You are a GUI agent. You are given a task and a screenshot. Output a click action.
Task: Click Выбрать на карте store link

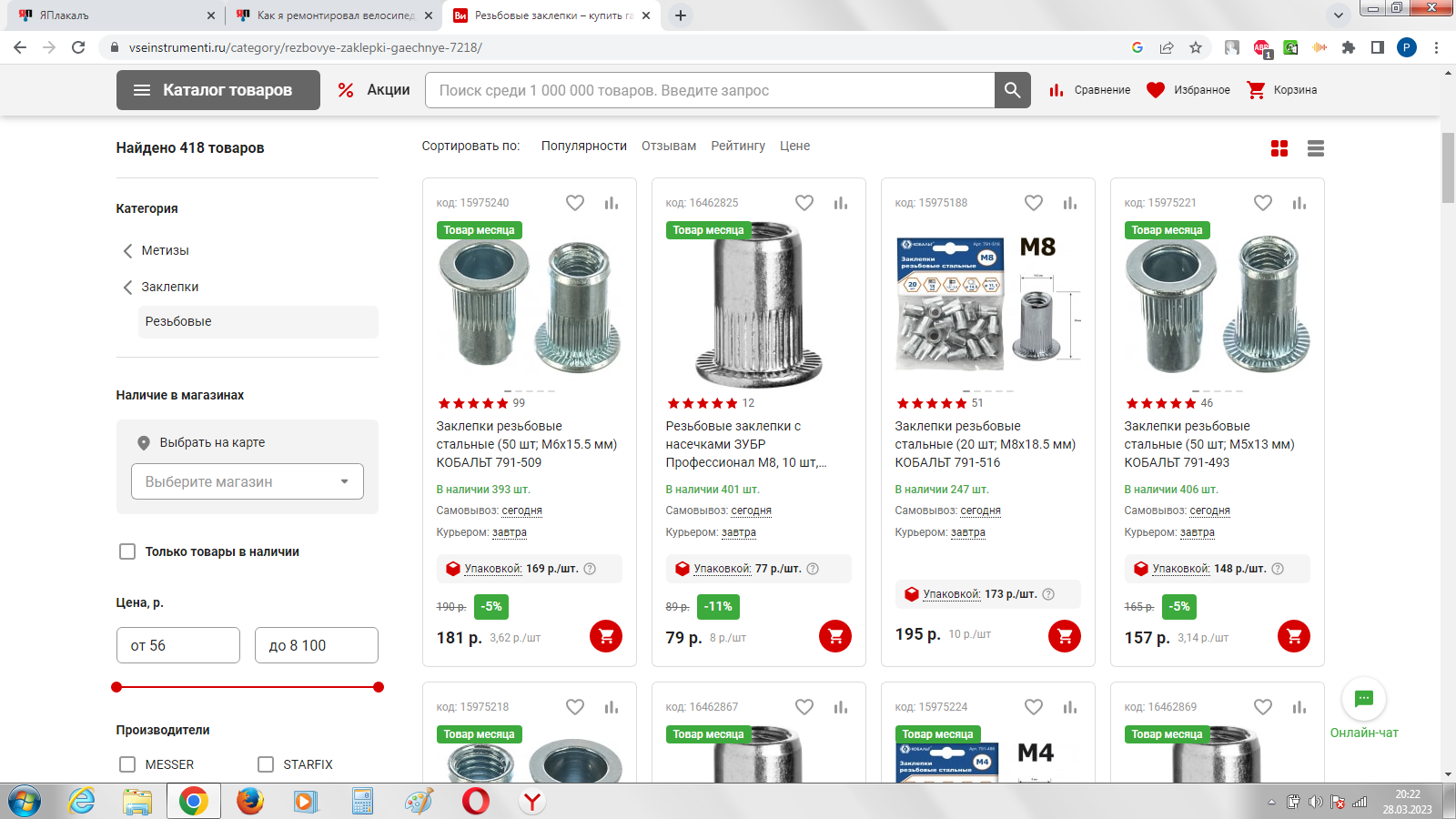[x=212, y=442]
